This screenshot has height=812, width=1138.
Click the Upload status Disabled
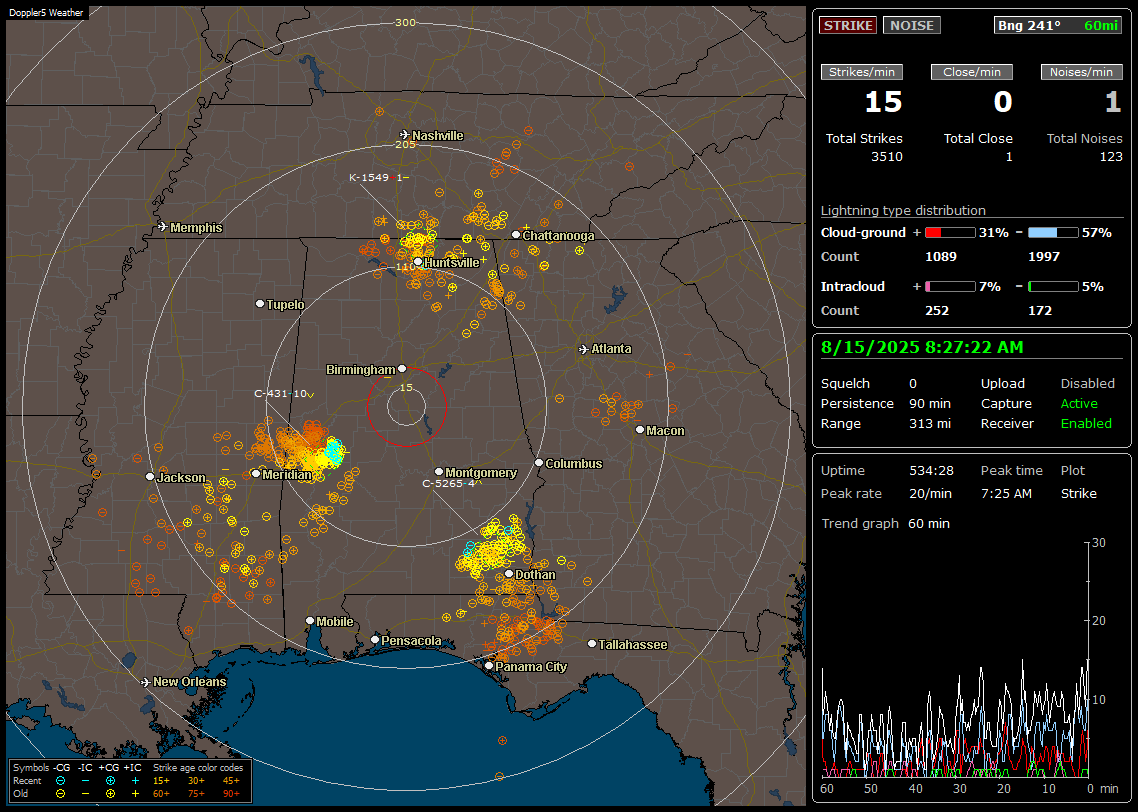[x=1087, y=383]
